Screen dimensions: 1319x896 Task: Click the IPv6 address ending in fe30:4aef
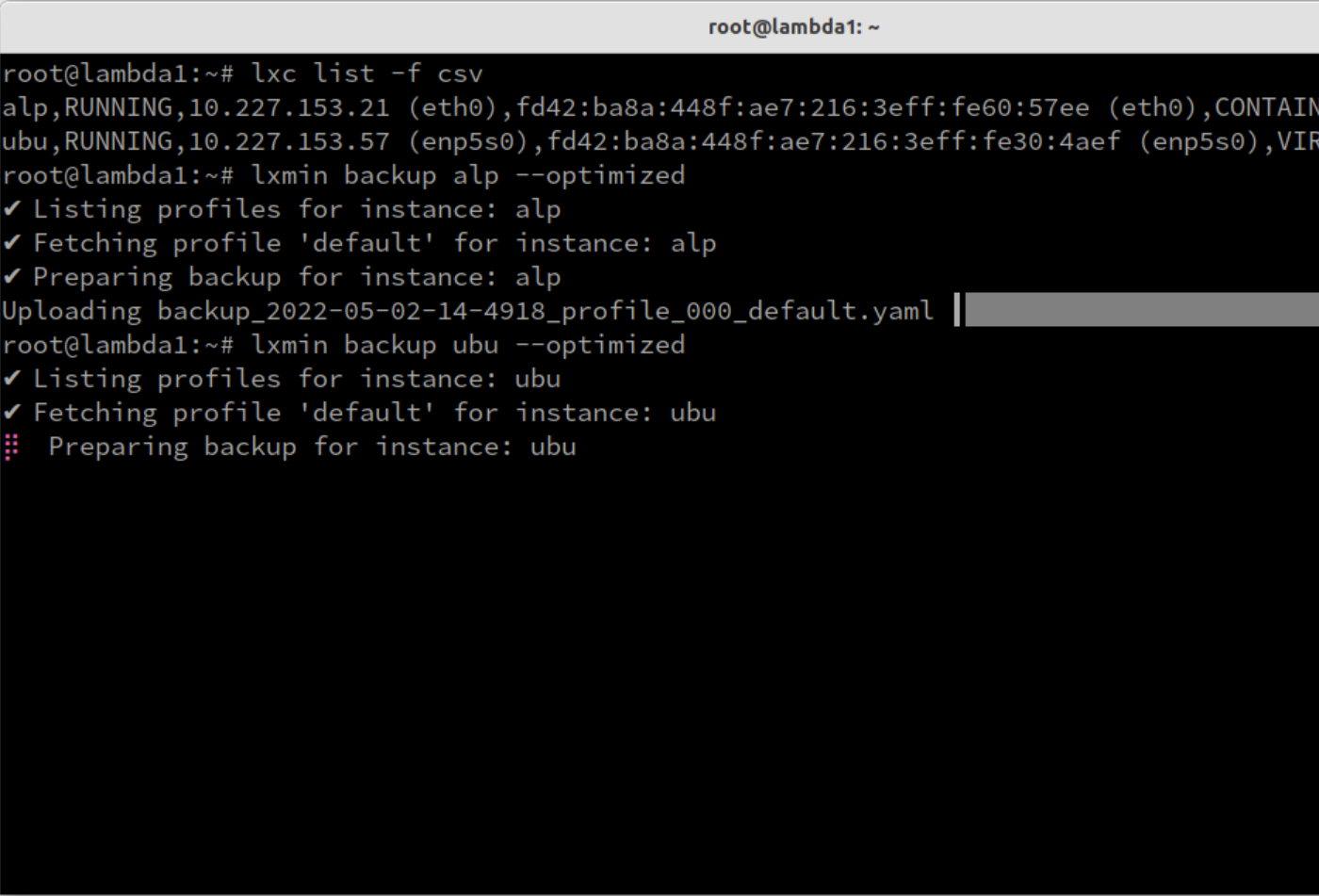[x=833, y=141]
